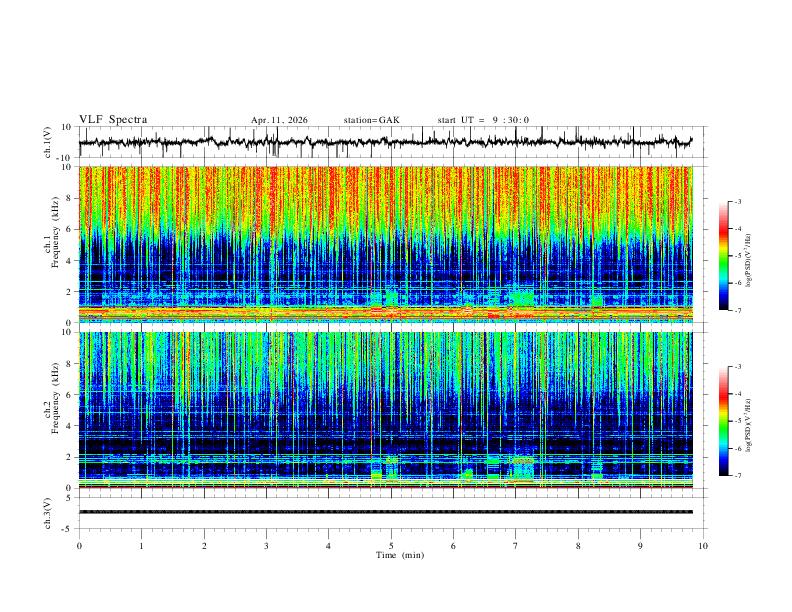Select the log(PSD) label beside ch.1 colorbar

pos(749,260)
